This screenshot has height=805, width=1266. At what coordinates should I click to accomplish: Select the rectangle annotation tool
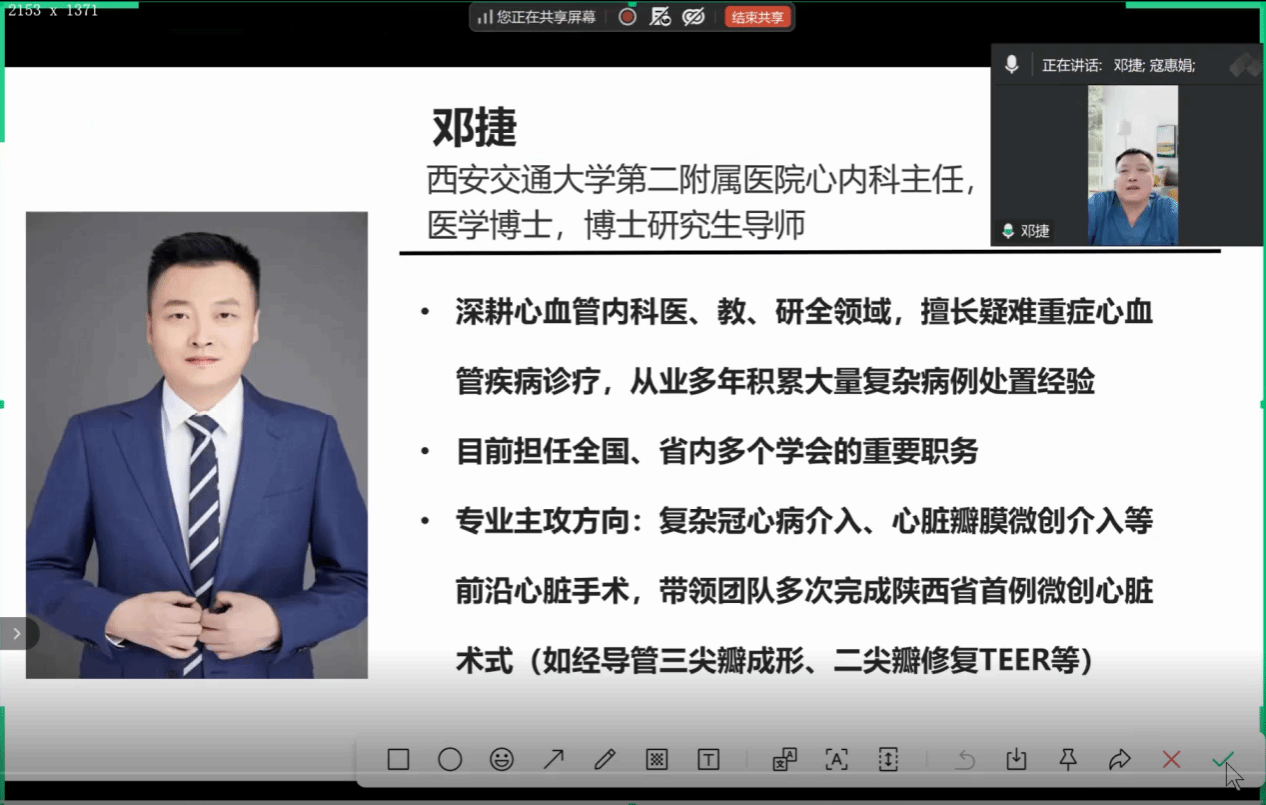pos(398,760)
